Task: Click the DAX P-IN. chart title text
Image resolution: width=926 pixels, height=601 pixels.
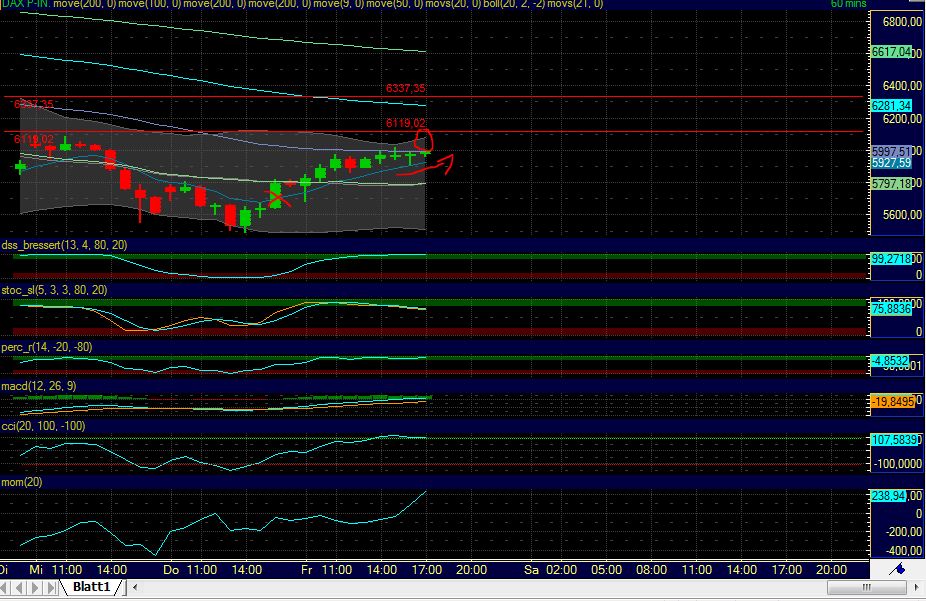Action: [25, 4]
